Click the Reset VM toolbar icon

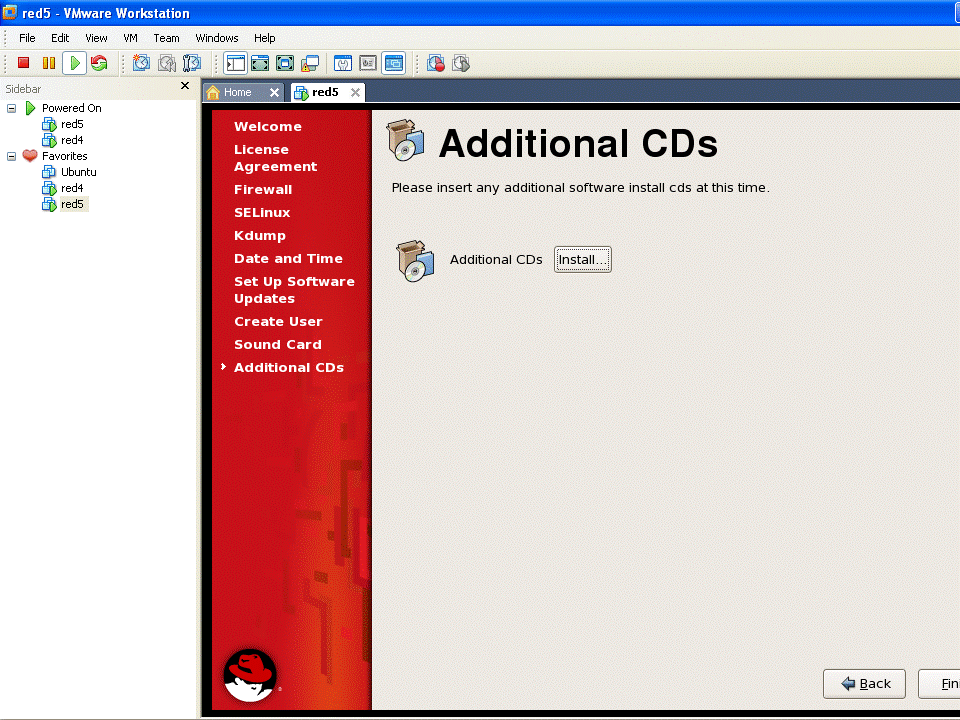pyautogui.click(x=99, y=63)
